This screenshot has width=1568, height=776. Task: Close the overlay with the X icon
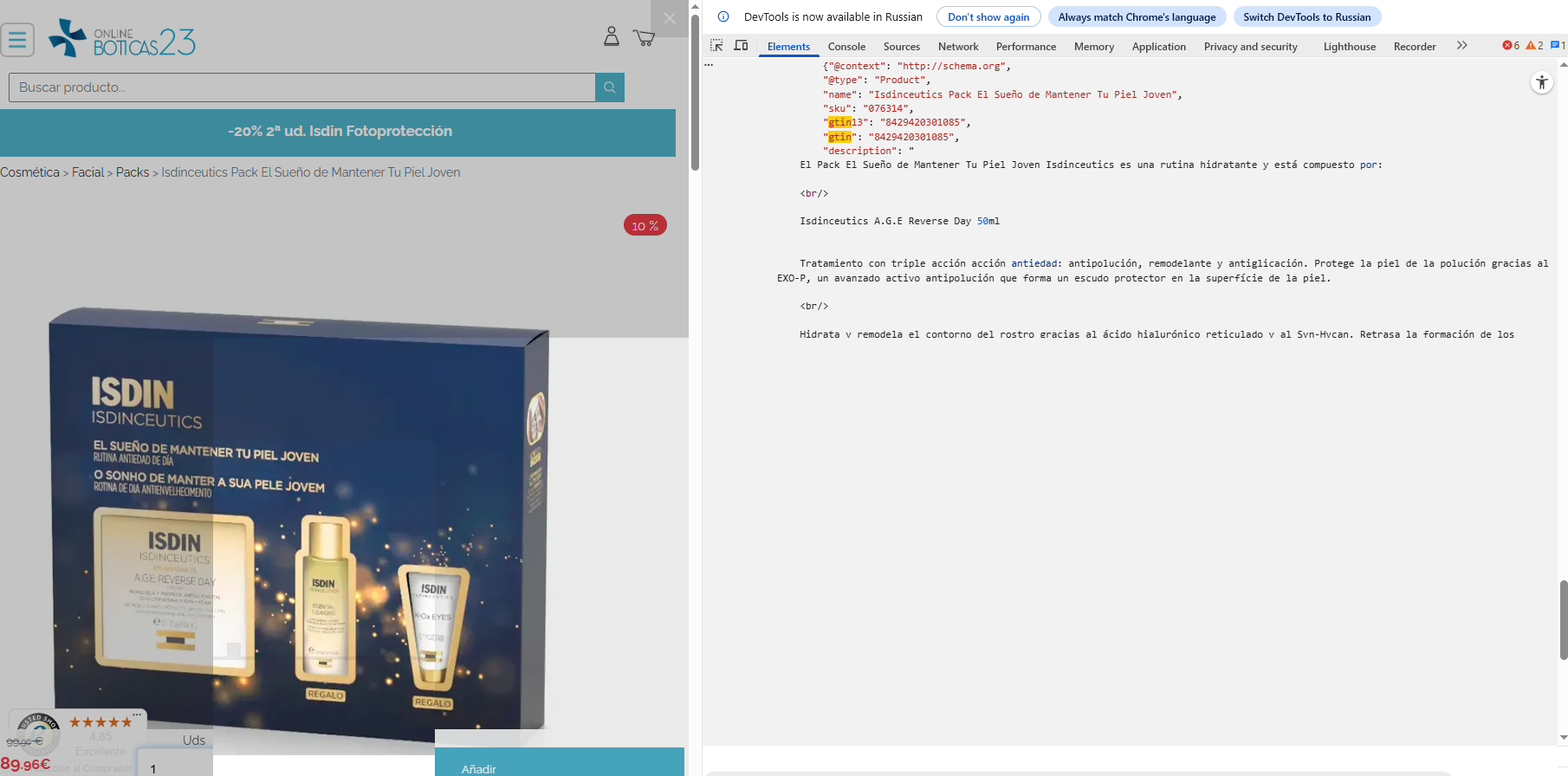(670, 18)
